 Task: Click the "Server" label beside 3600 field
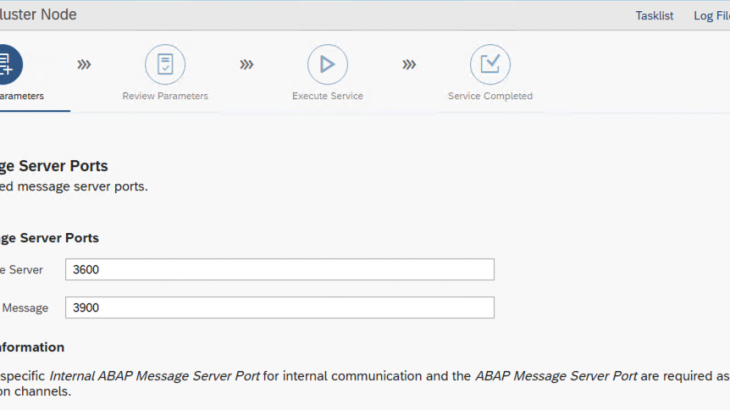coord(24,270)
